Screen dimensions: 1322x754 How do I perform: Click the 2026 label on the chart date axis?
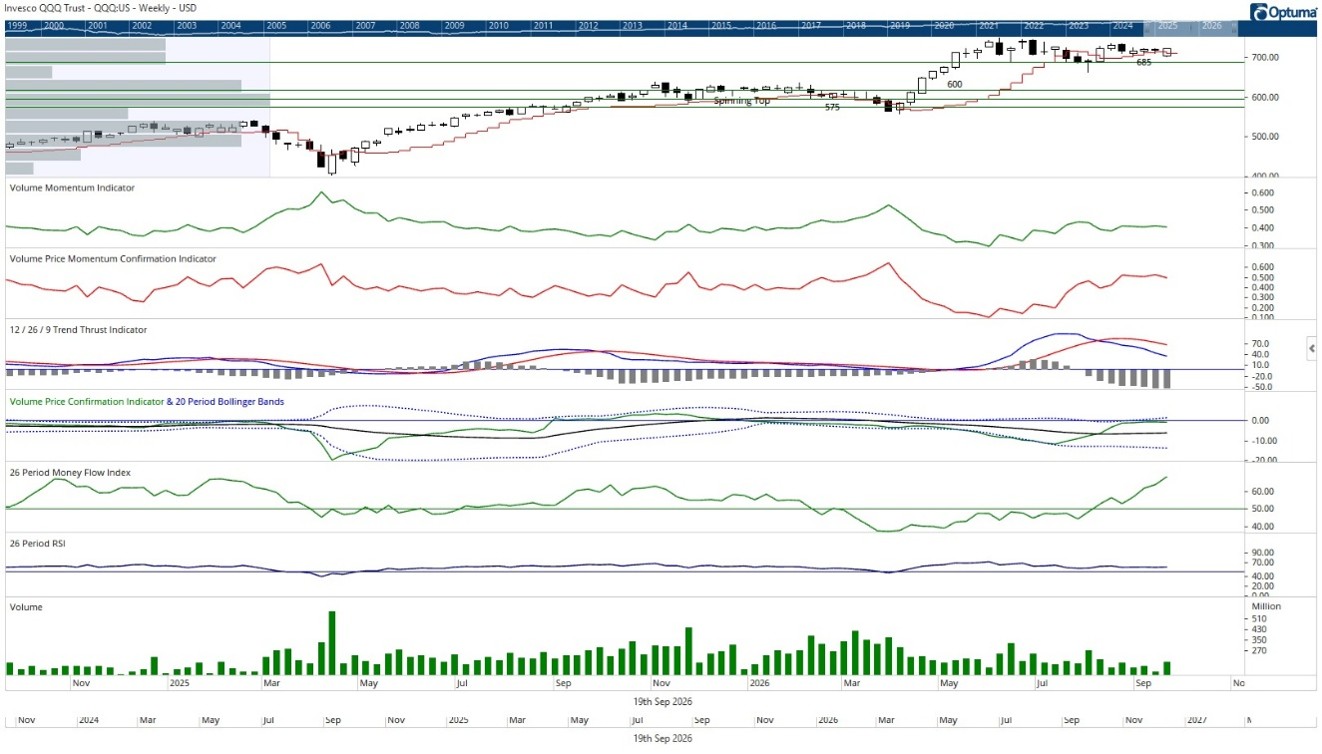pyautogui.click(x=761, y=684)
